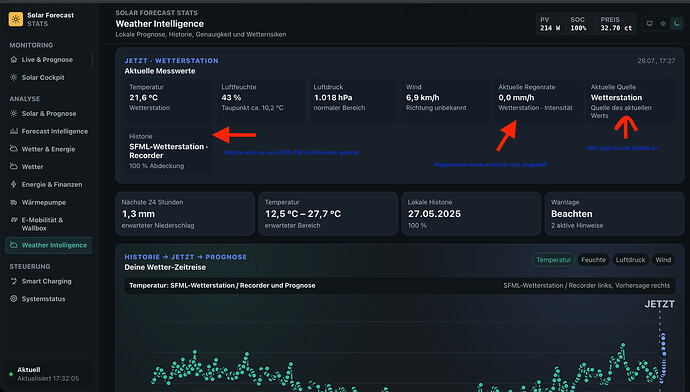Click the Wind 6,9 km/h card
This screenshot has width=690, height=392.
[x=445, y=100]
